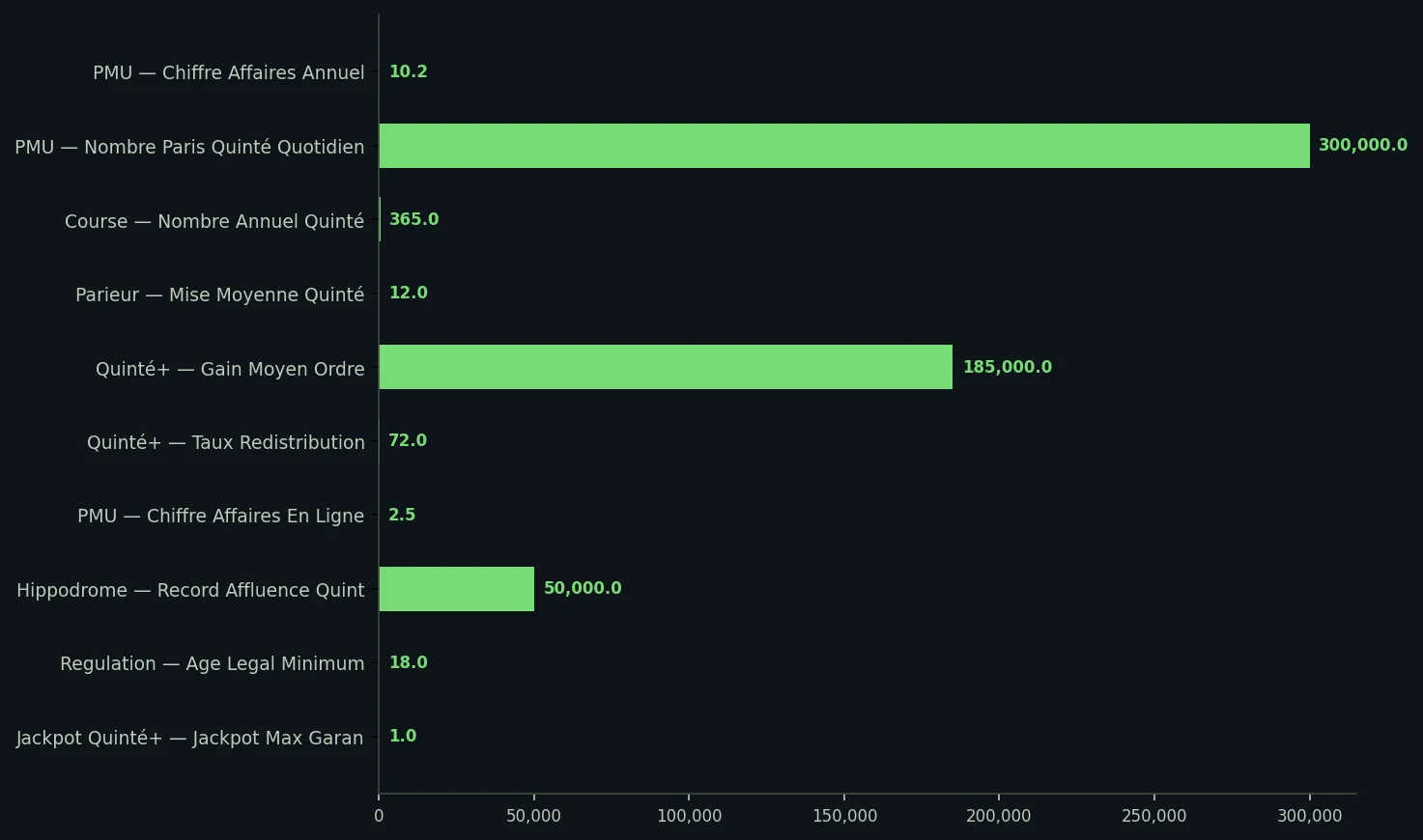Click the 100,000 x-axis tick label

point(689,816)
